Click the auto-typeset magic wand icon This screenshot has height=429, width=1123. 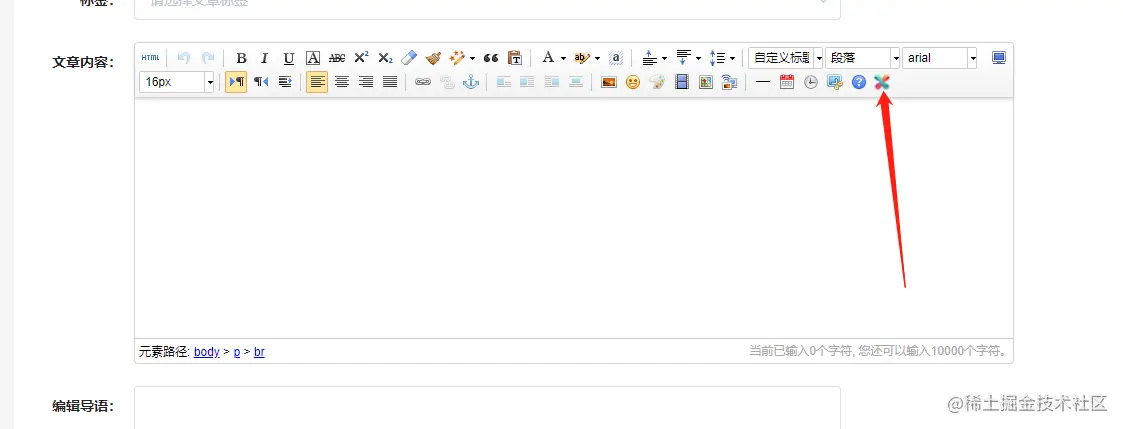point(456,58)
